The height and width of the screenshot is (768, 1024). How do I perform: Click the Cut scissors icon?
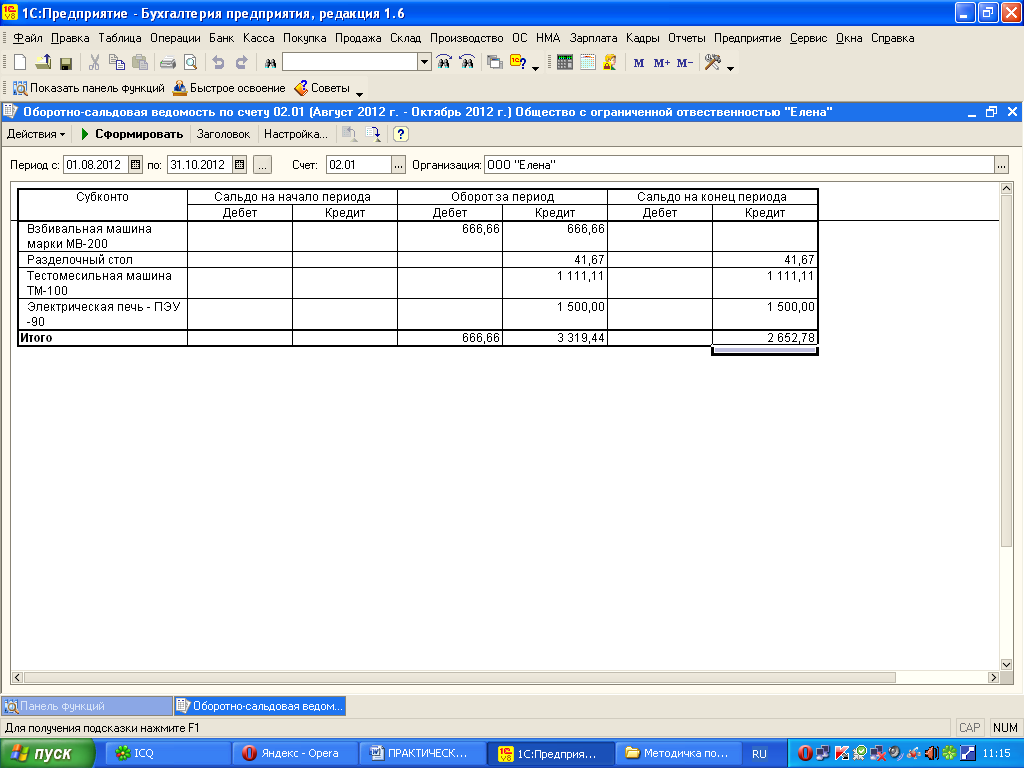click(94, 63)
